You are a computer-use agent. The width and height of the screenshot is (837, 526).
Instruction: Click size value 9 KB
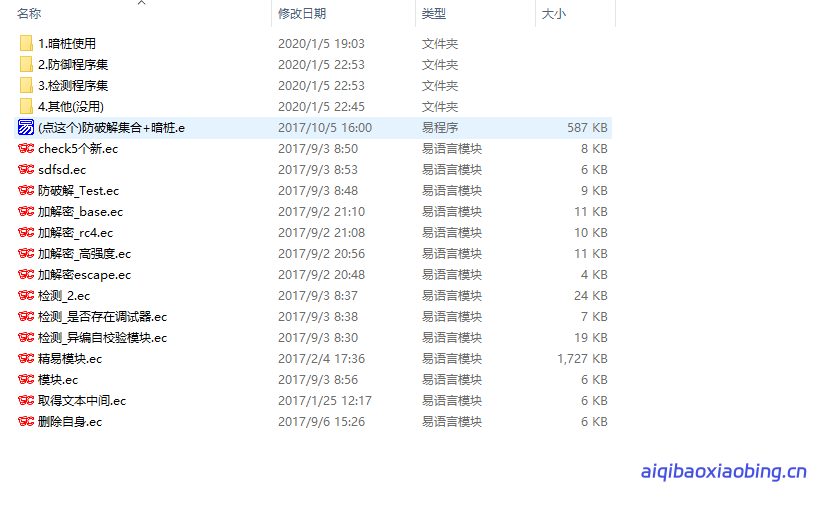[594, 191]
